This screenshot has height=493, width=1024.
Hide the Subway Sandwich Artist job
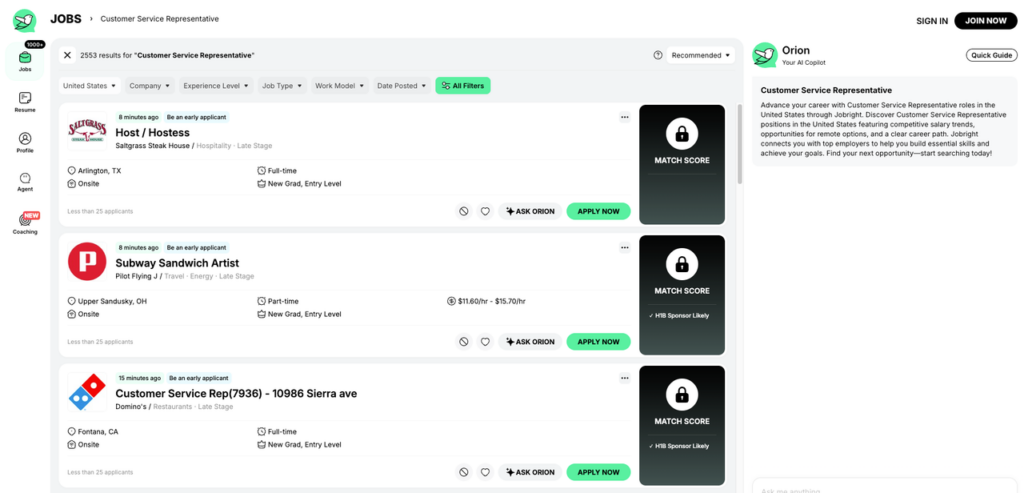click(x=464, y=342)
